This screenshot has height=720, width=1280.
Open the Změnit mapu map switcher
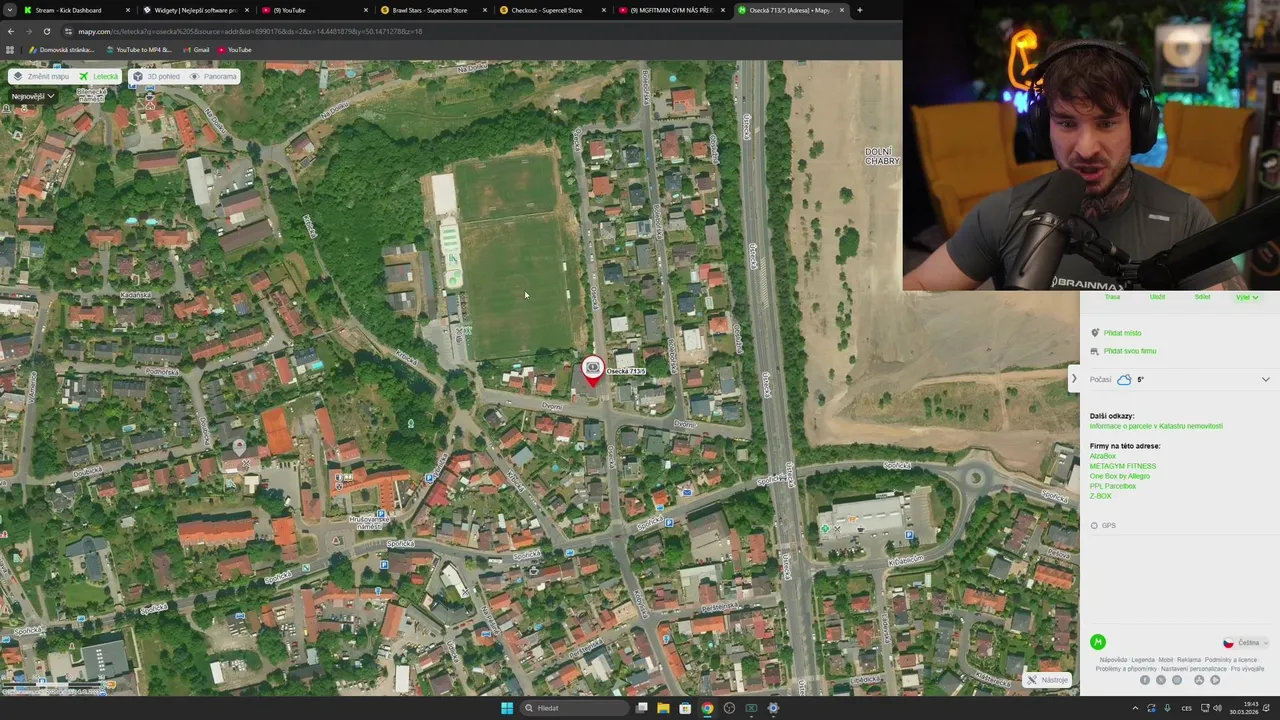coord(40,76)
